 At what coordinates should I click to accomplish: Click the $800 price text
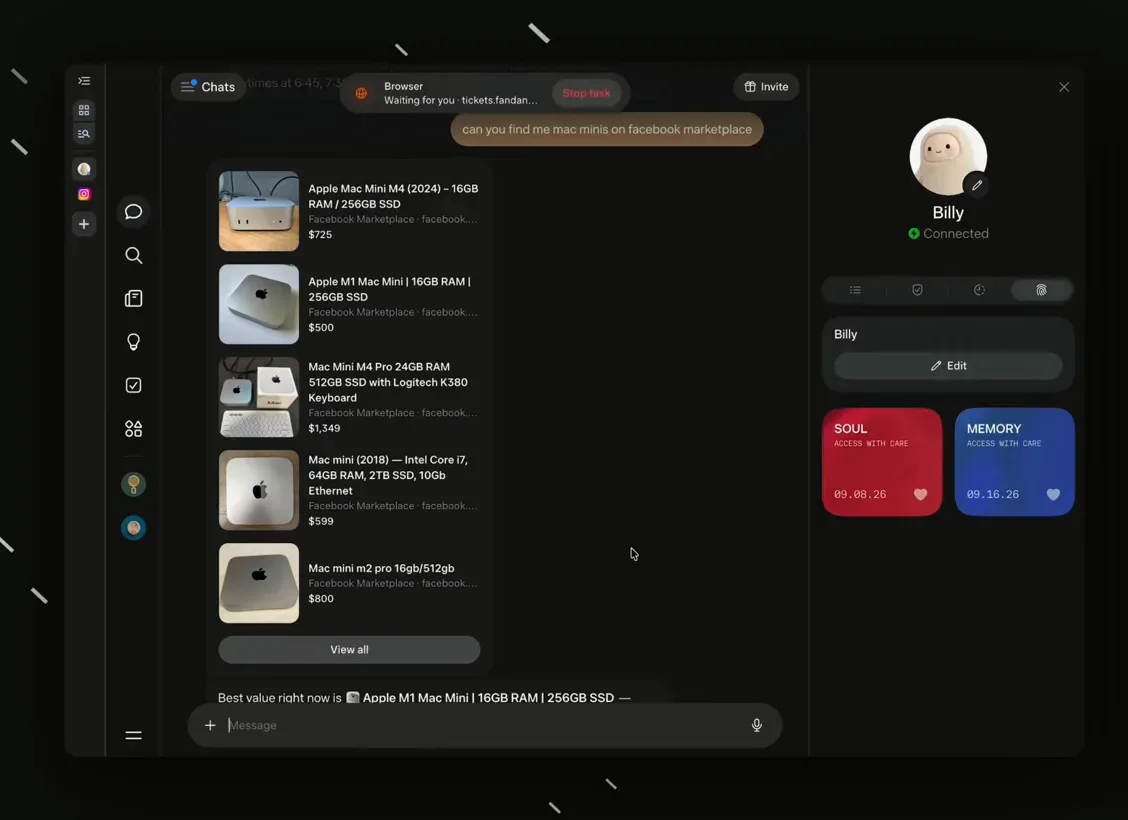tap(321, 598)
